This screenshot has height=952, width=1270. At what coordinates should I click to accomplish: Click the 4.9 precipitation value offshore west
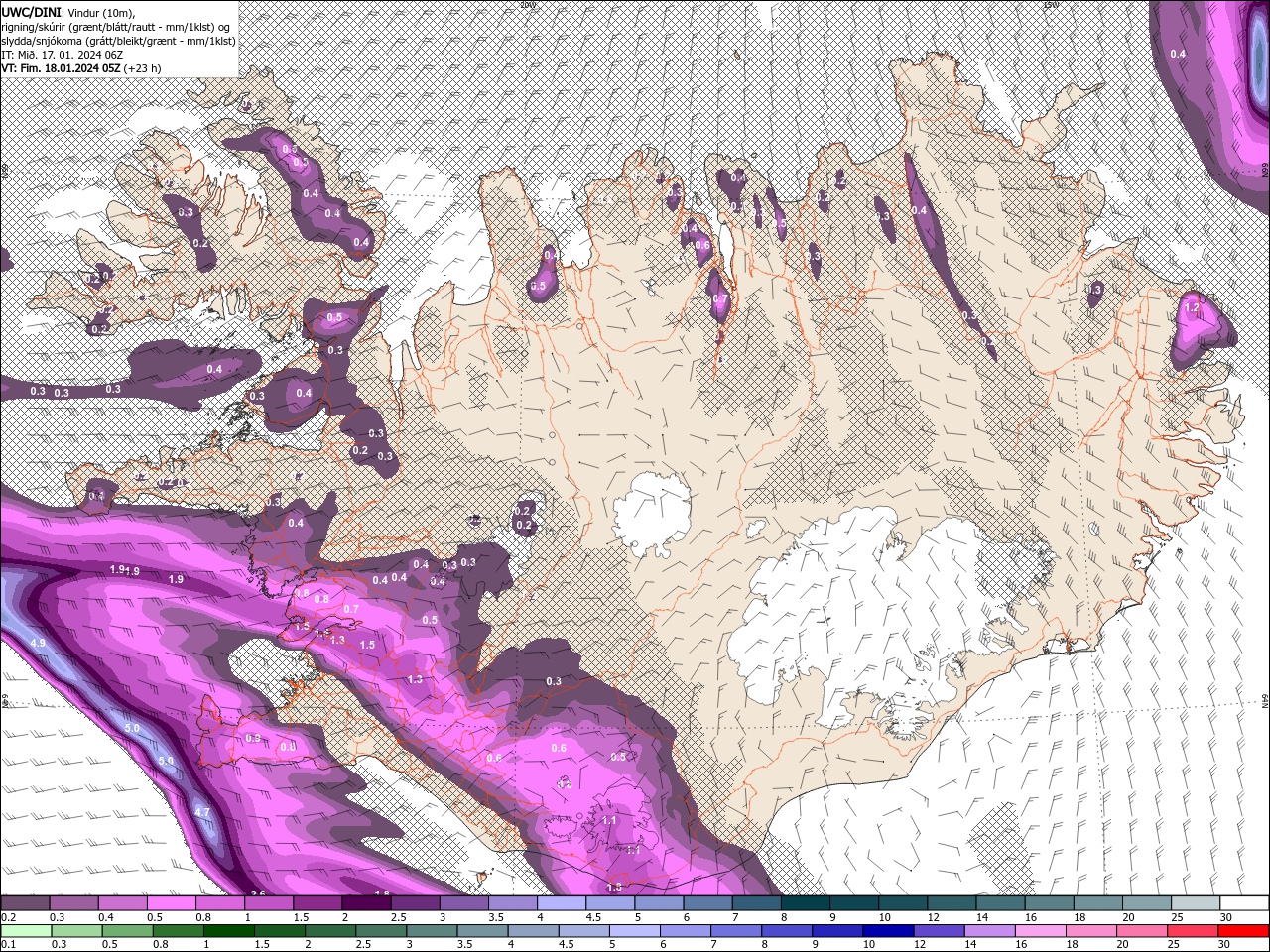[x=38, y=644]
